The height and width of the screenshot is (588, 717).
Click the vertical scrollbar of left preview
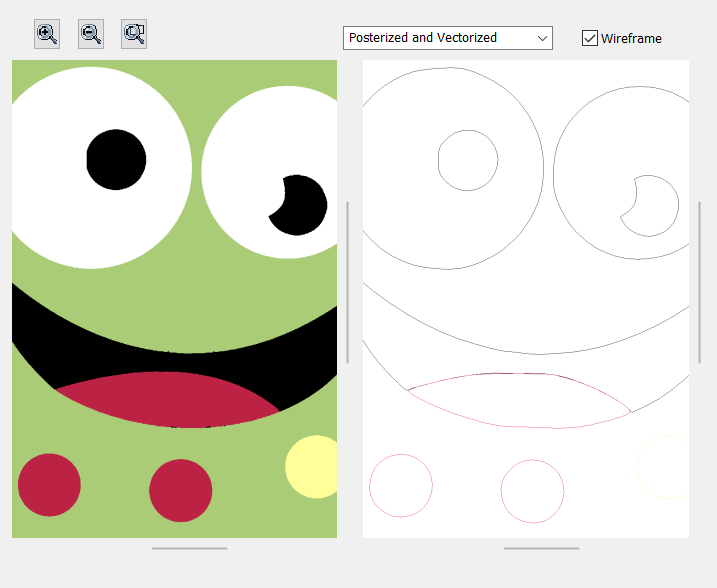coord(347,282)
